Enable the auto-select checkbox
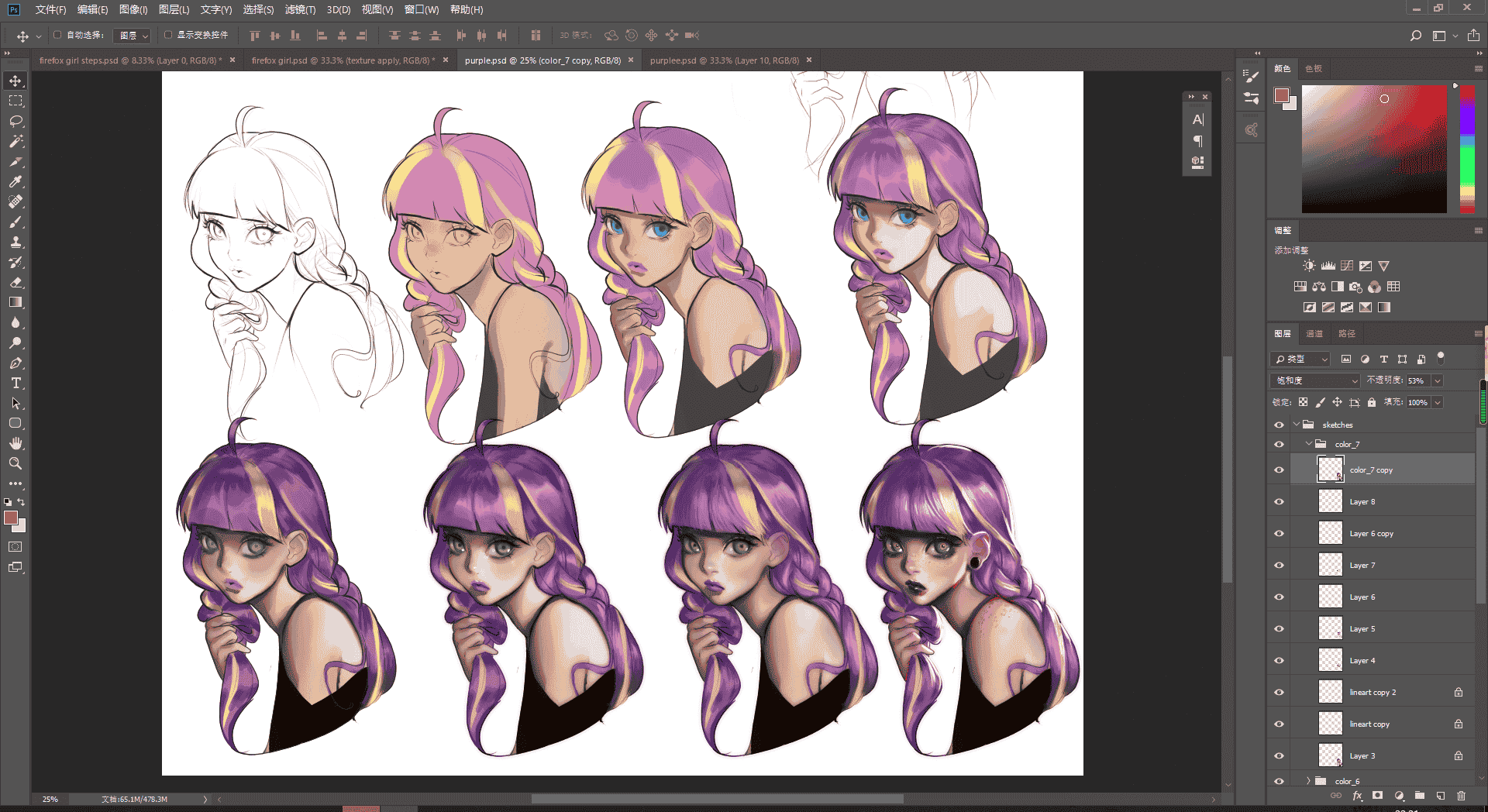Image resolution: width=1488 pixels, height=812 pixels. [x=57, y=35]
